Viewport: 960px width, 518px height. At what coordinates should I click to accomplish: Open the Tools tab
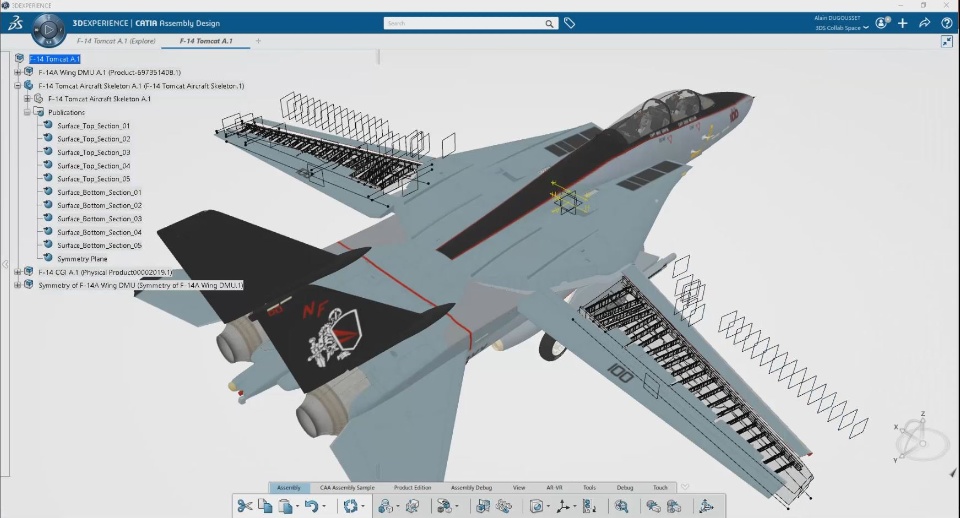coord(589,487)
